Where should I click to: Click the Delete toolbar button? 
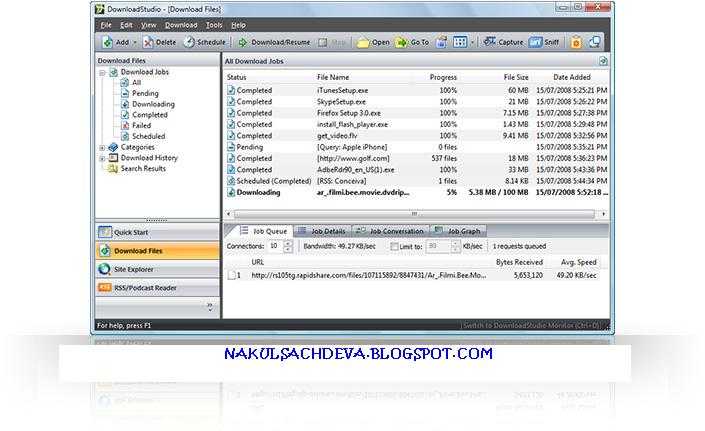coord(160,42)
